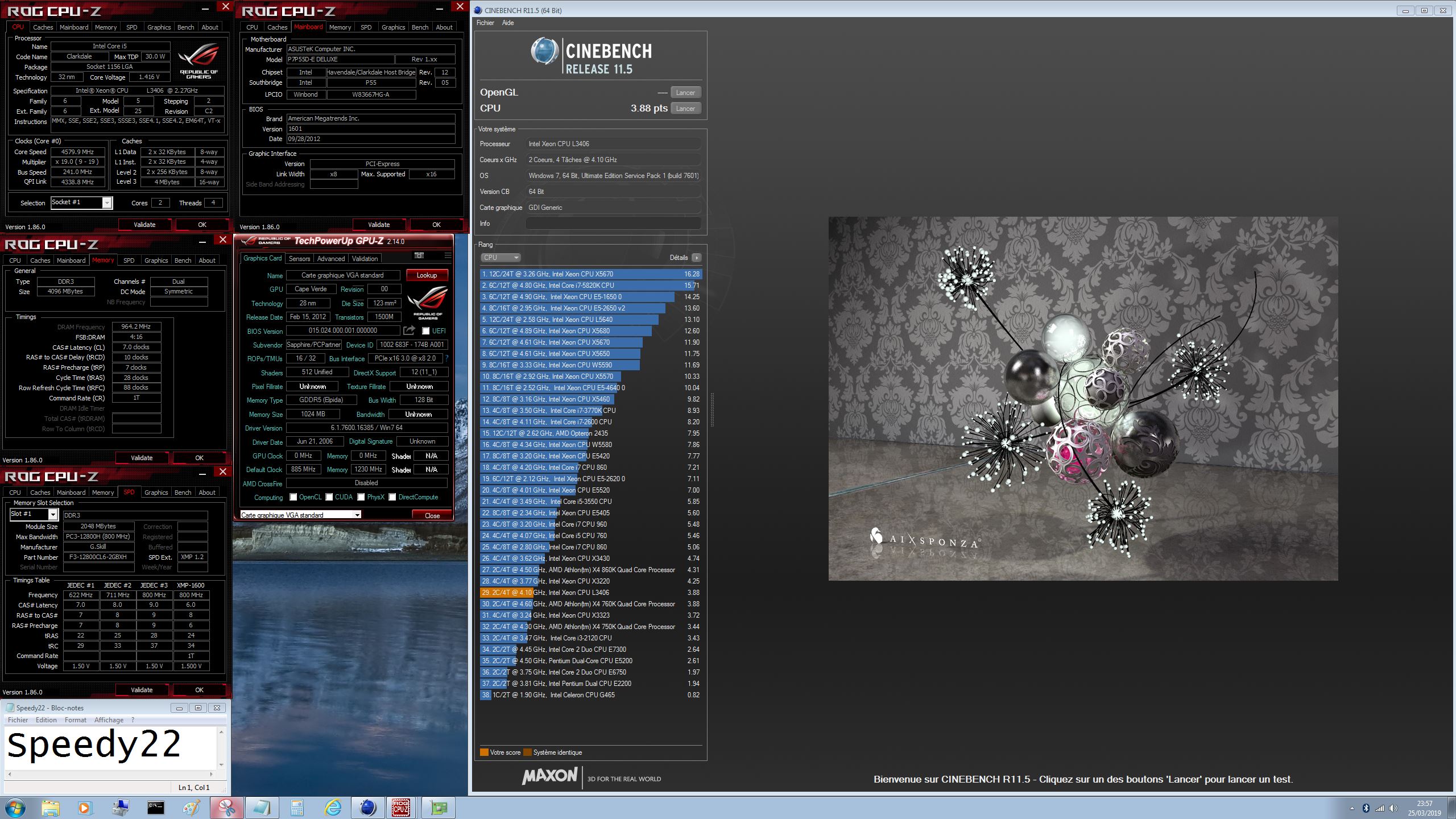The width and height of the screenshot is (1456, 819).
Task: Click the Cinebench Info input field
Action: (x=613, y=224)
